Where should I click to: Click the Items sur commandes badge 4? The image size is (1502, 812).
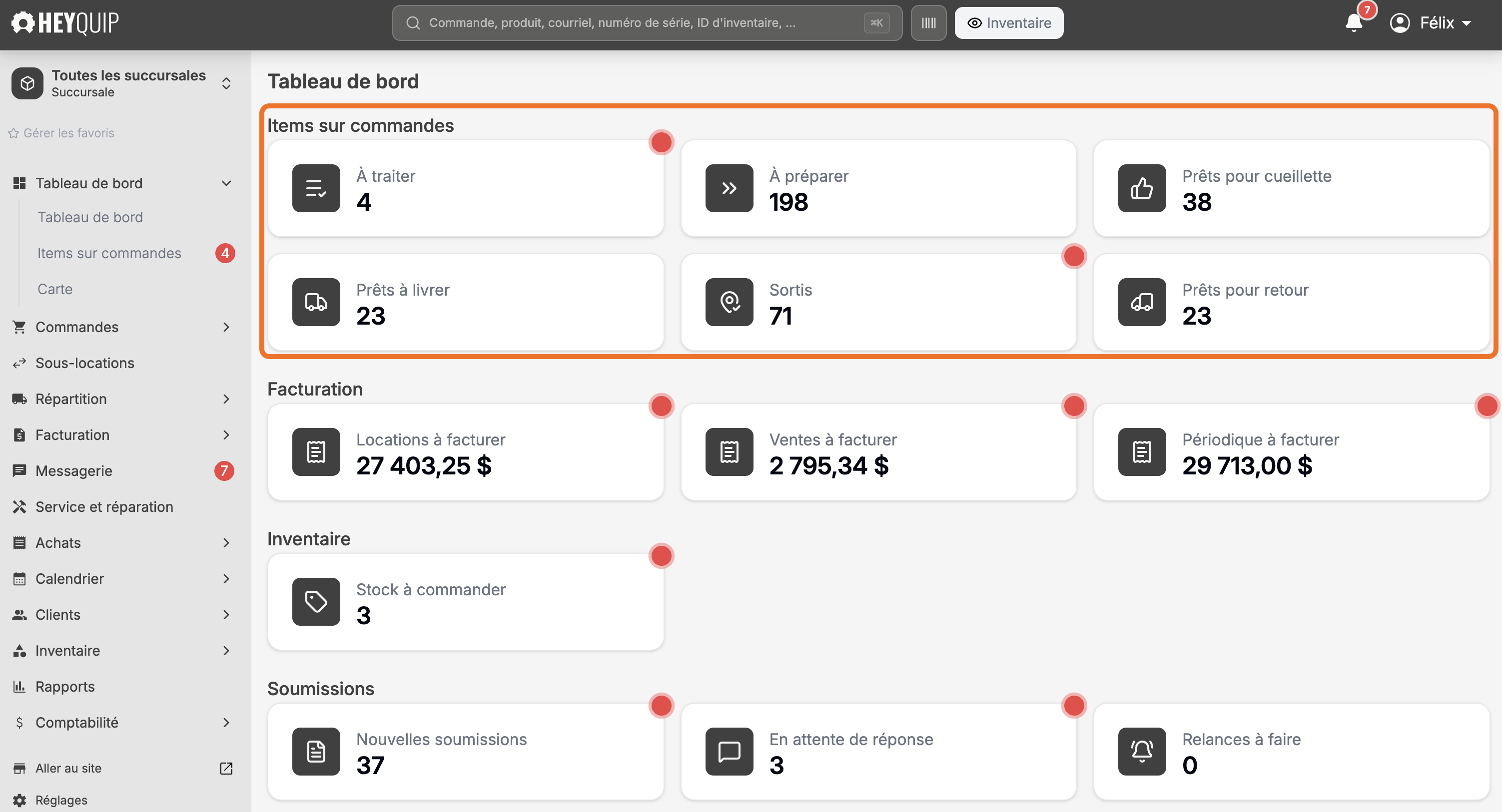[225, 253]
